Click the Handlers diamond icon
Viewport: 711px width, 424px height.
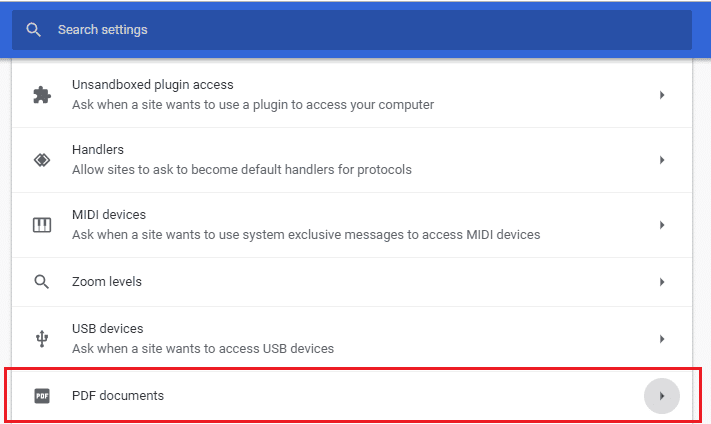point(42,160)
